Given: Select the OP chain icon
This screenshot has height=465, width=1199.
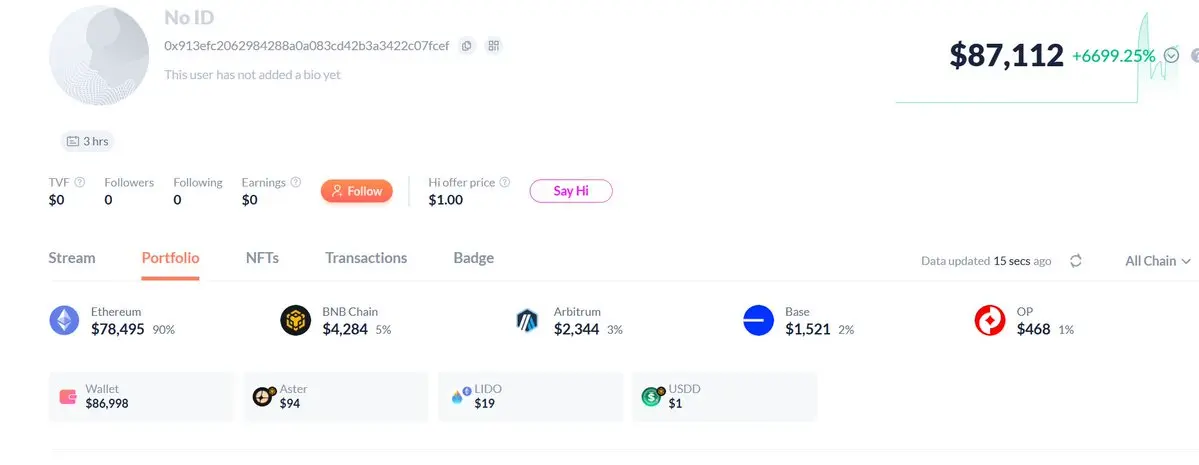Looking at the screenshot, I should pyautogui.click(x=990, y=320).
